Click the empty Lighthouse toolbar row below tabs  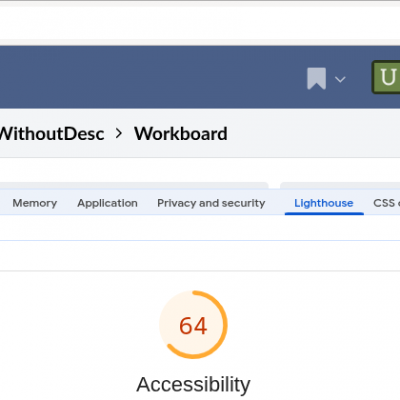(x=200, y=228)
